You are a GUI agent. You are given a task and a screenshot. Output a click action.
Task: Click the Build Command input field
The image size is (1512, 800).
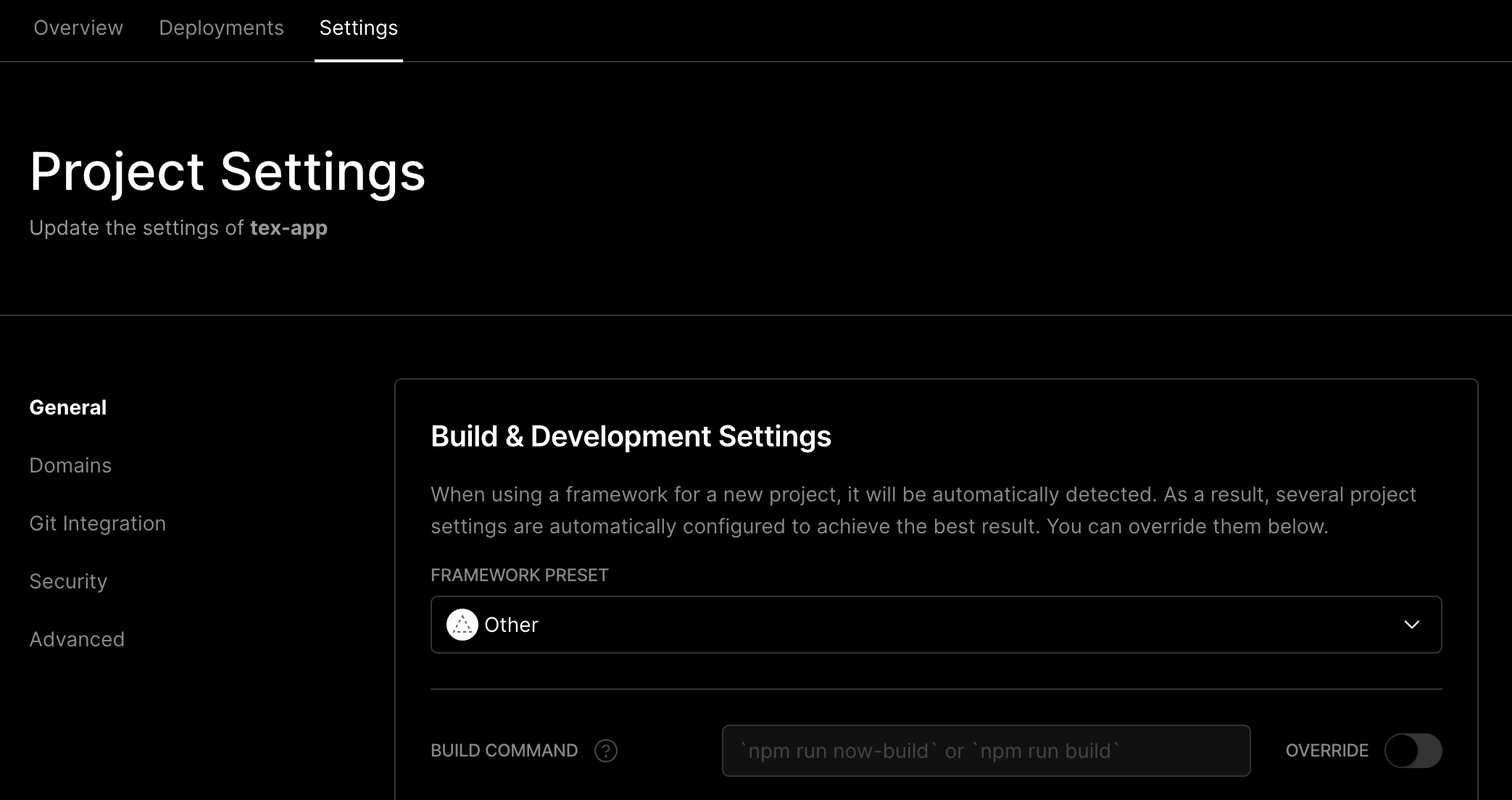click(x=986, y=751)
